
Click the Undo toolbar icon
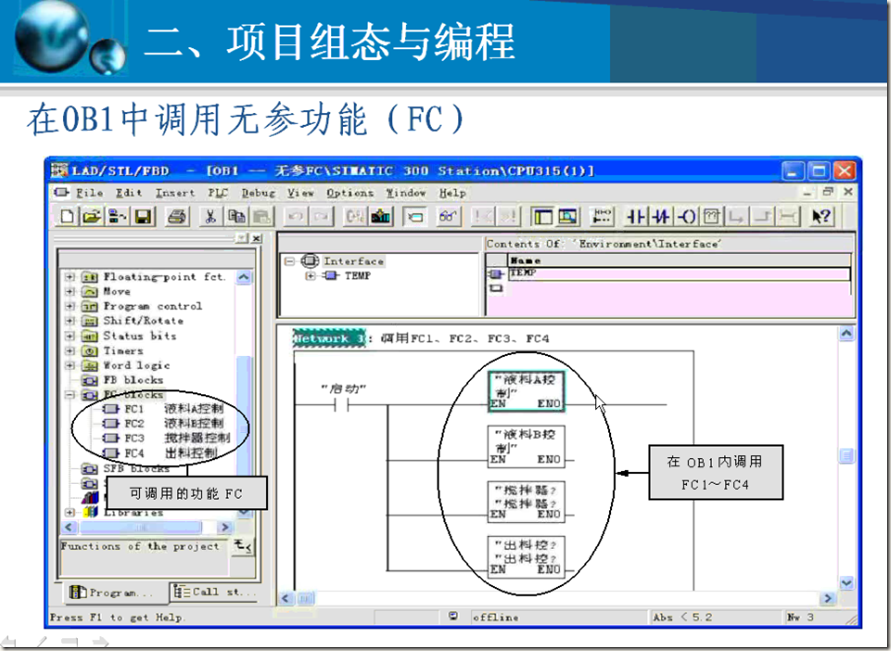pyautogui.click(x=295, y=216)
